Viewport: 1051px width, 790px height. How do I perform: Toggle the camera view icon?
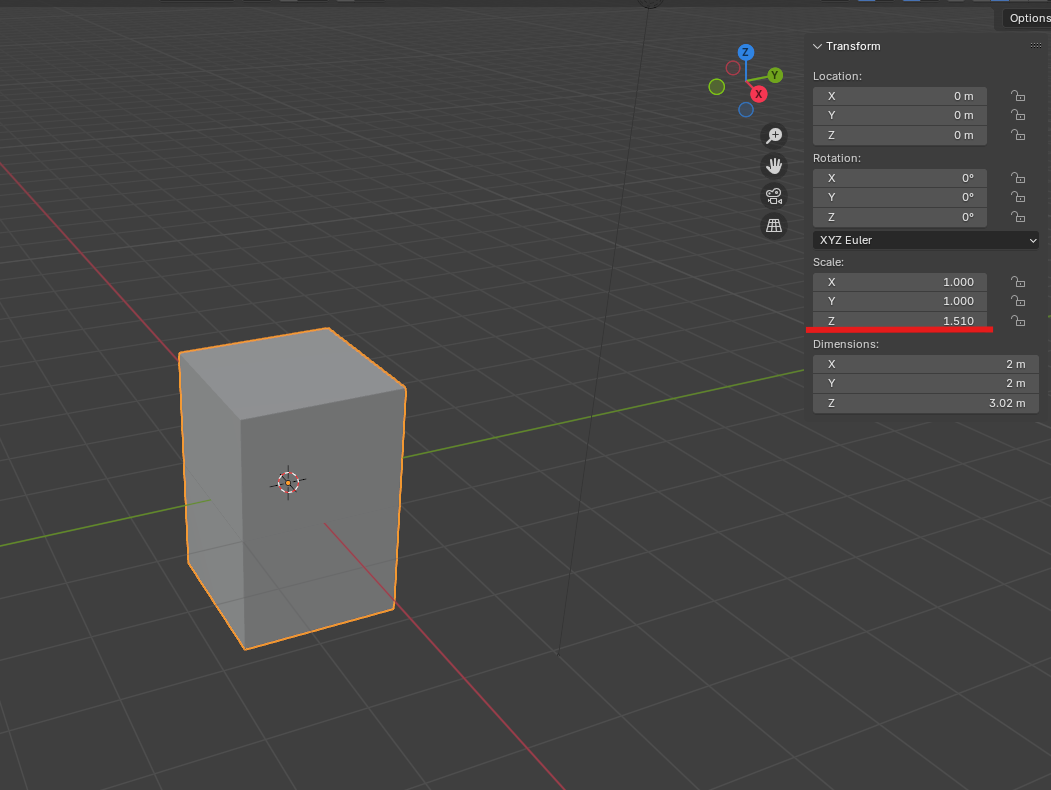point(774,196)
